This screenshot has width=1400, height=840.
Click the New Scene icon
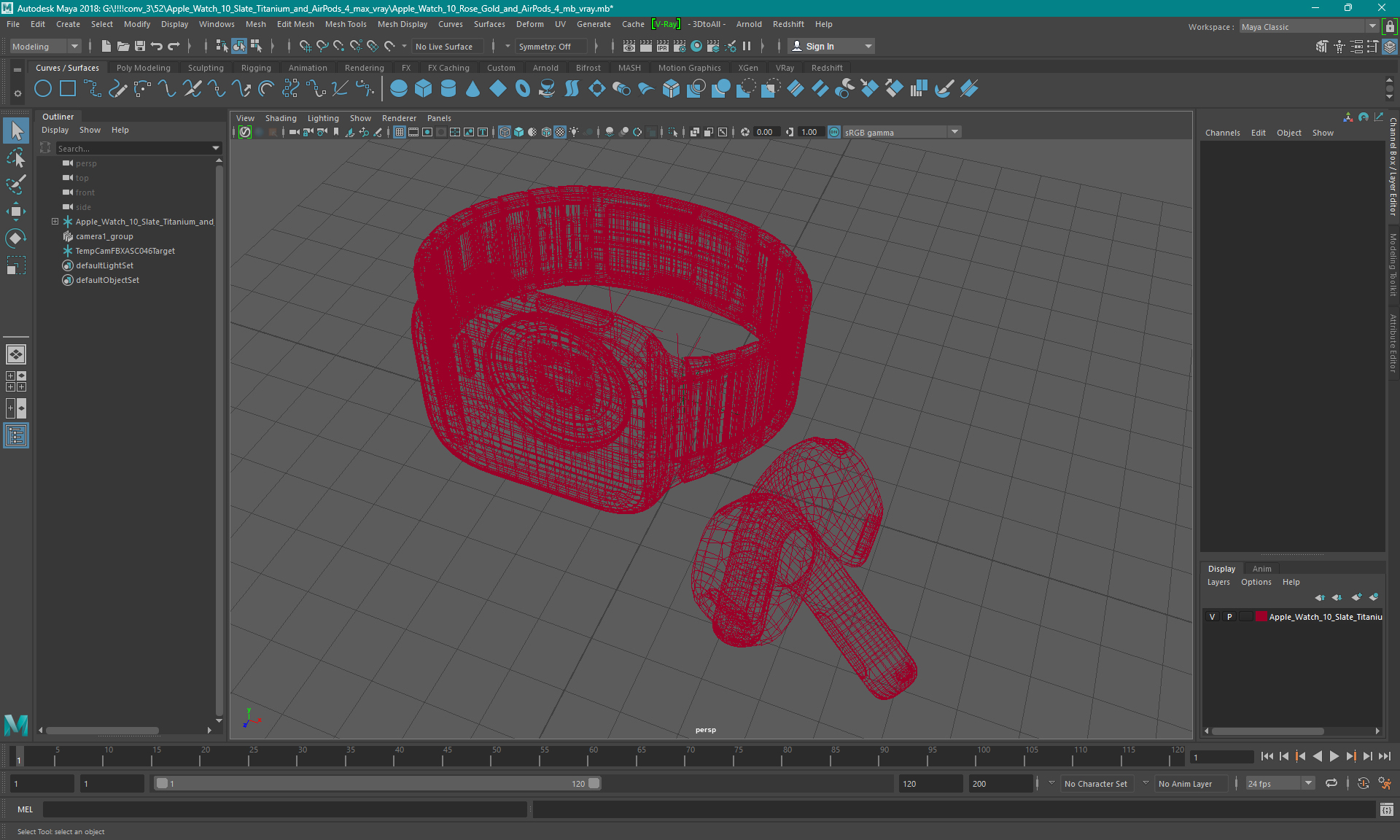tap(106, 46)
